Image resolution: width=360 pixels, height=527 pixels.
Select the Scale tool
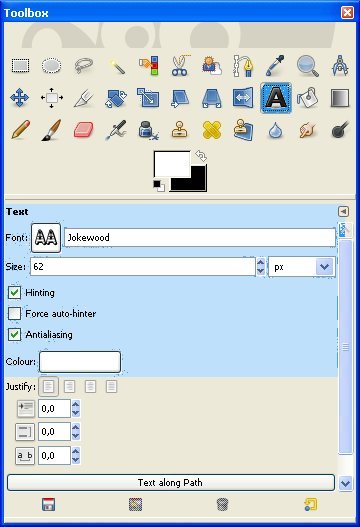(x=148, y=97)
